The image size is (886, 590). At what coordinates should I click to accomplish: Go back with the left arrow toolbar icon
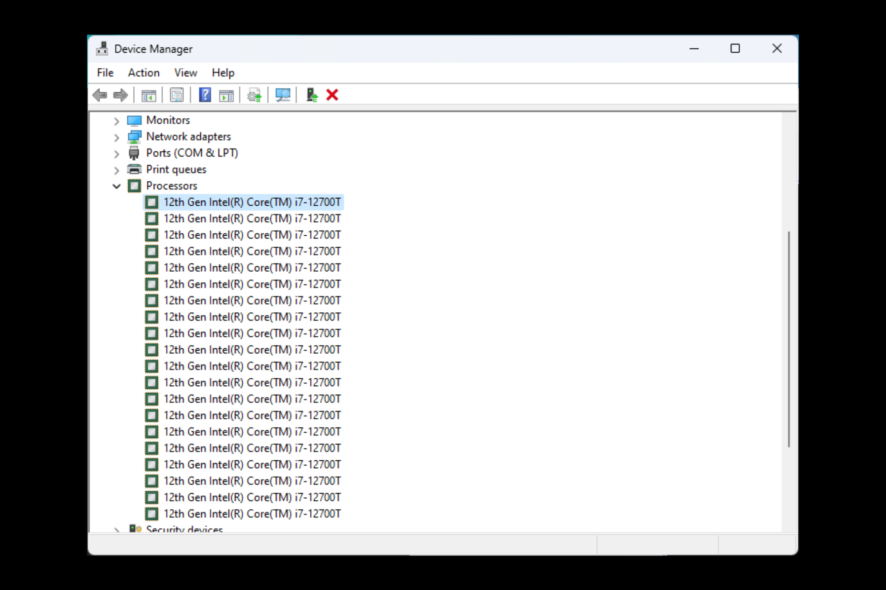tap(100, 95)
